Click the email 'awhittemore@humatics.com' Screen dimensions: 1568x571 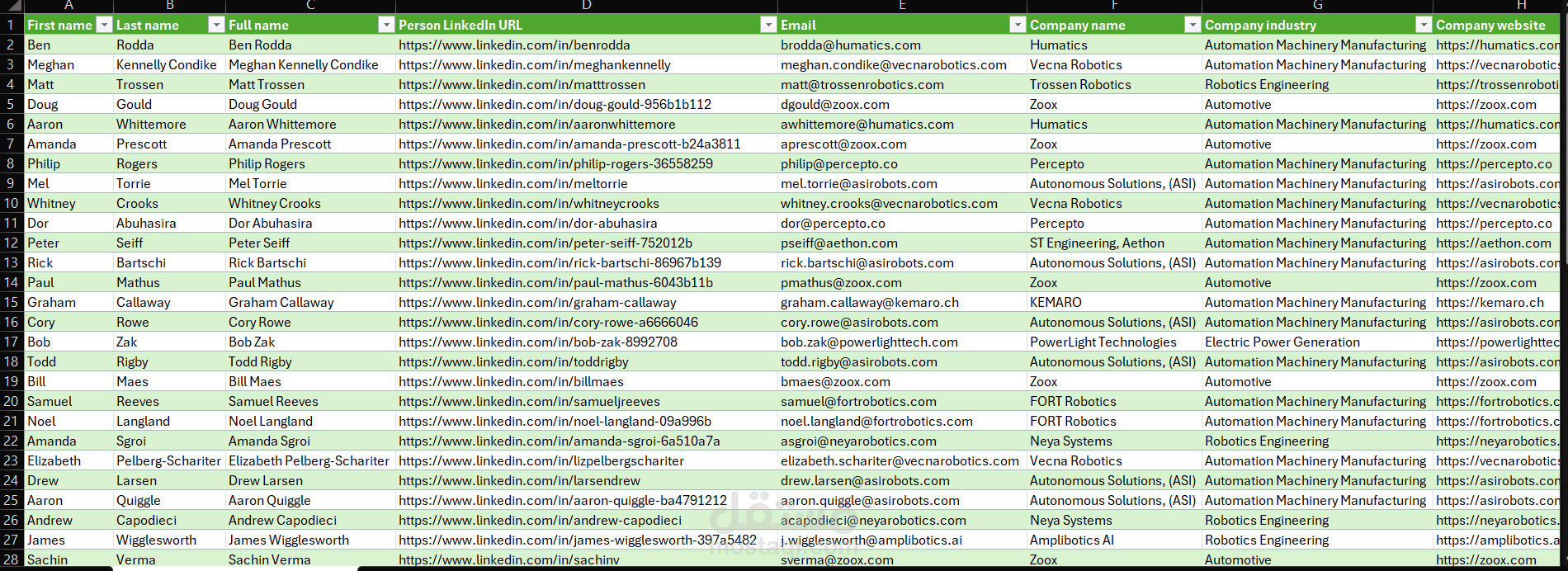902,124
